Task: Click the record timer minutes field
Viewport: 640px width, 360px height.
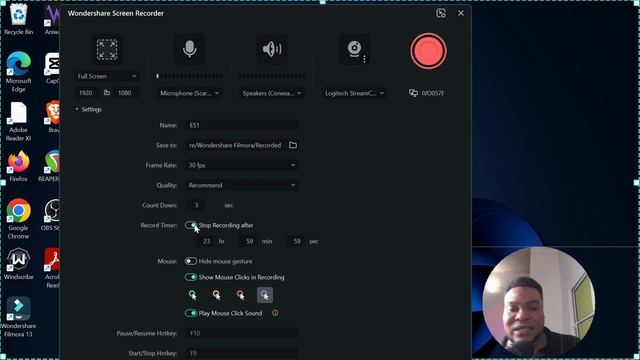Action: (249, 241)
